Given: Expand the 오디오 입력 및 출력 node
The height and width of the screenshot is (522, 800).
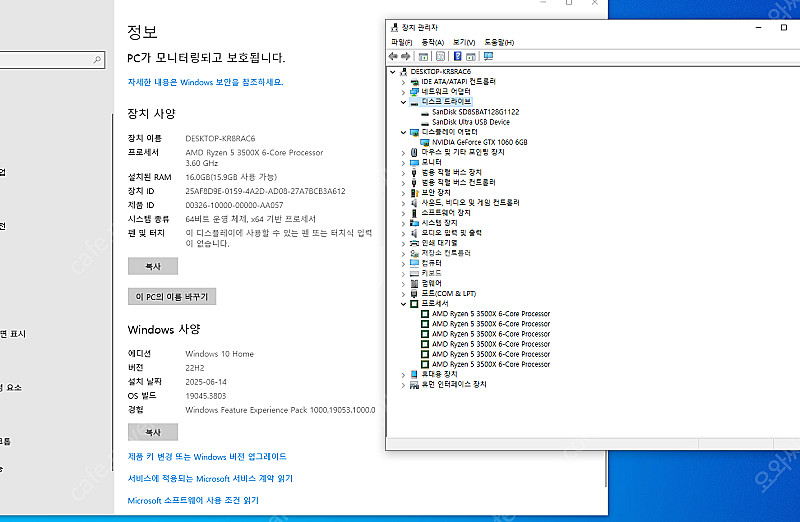Looking at the screenshot, I should pyautogui.click(x=403, y=234).
